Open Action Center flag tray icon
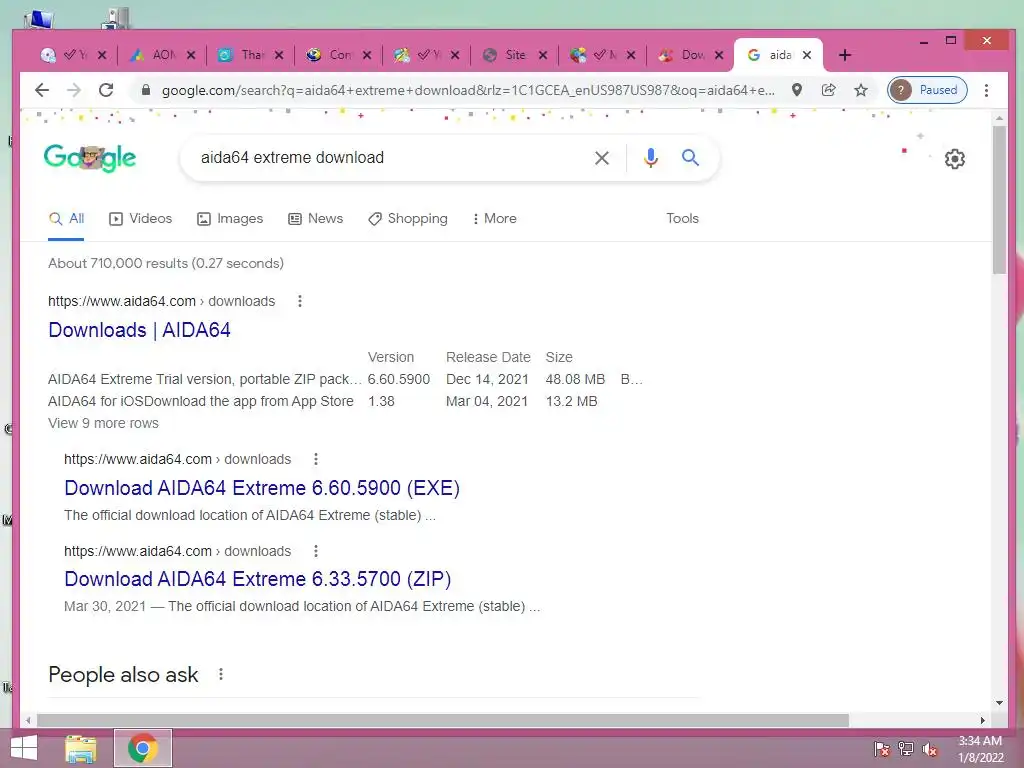This screenshot has height=768, width=1024. [x=882, y=749]
